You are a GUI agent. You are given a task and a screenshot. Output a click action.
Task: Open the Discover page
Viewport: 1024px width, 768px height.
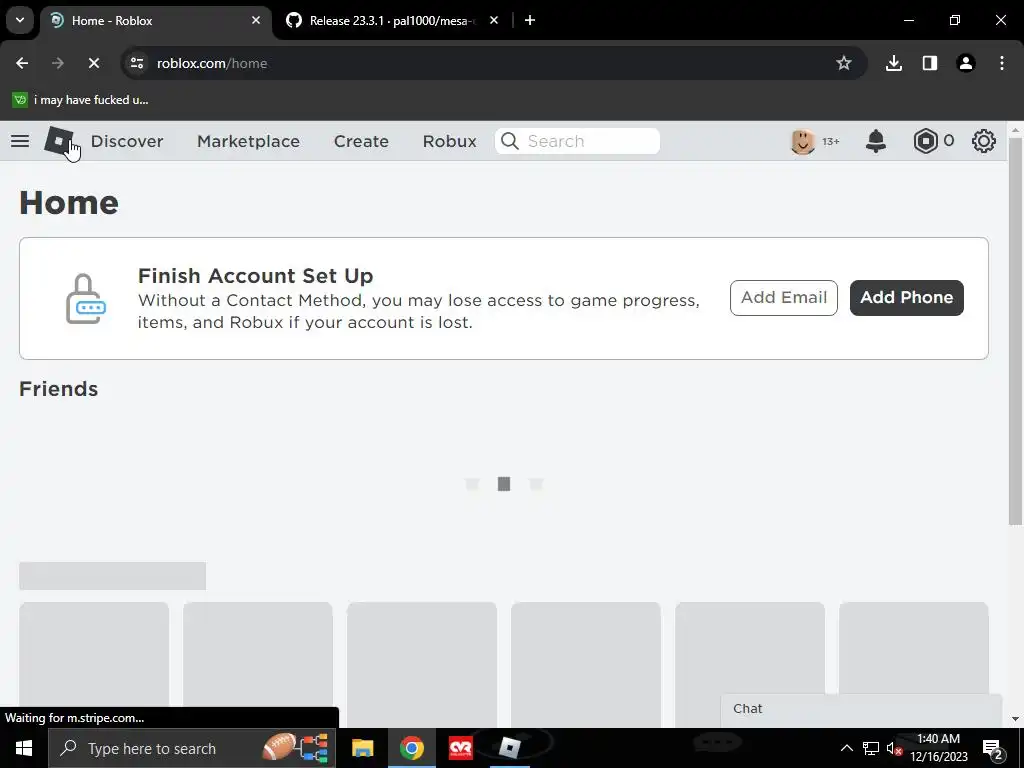[x=127, y=141]
